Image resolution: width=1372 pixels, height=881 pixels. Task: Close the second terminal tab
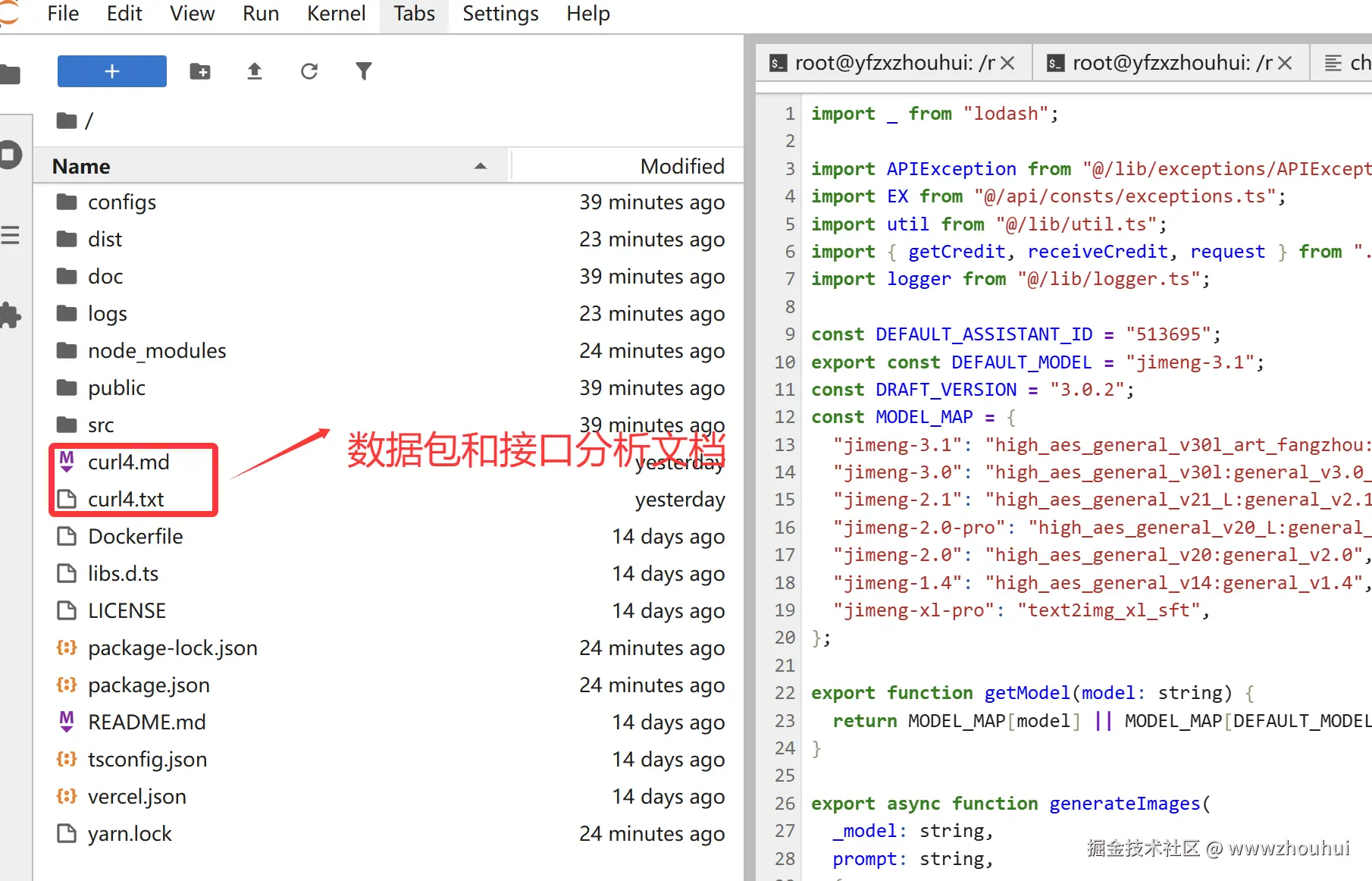point(1285,63)
